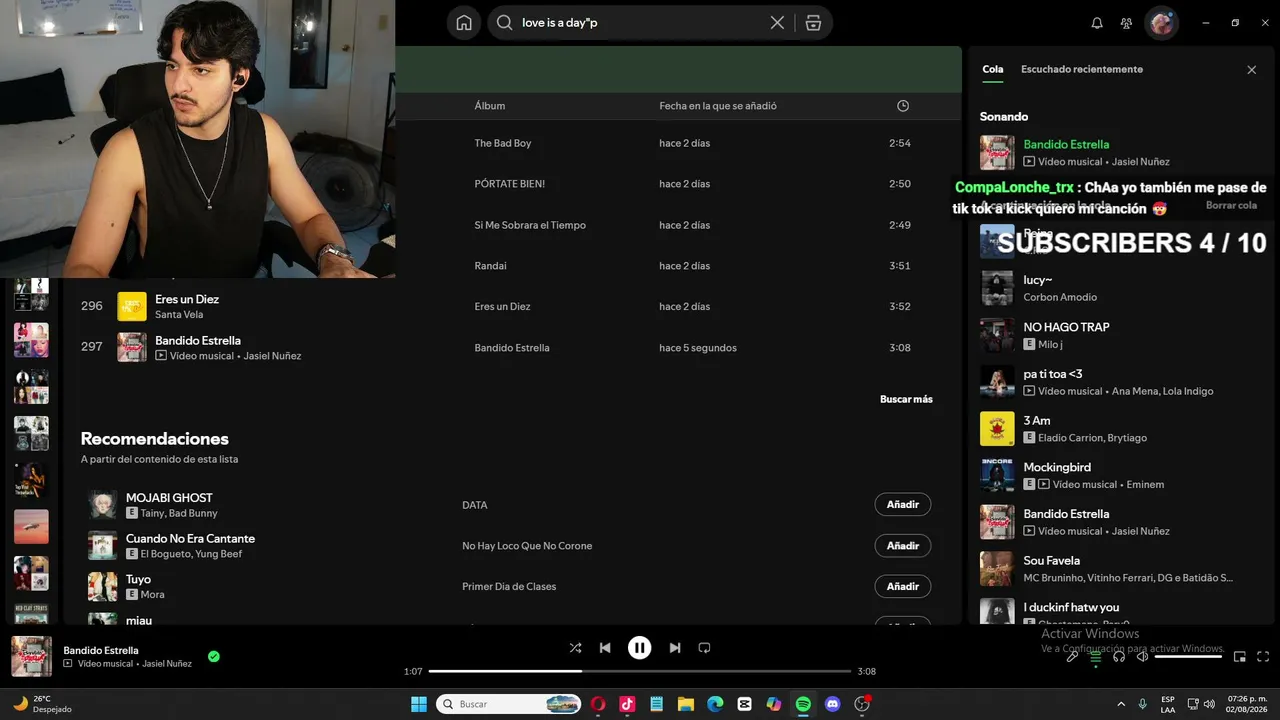Click the MOJABI GHOST cover thumbnail
The height and width of the screenshot is (720, 1280).
tap(103, 505)
